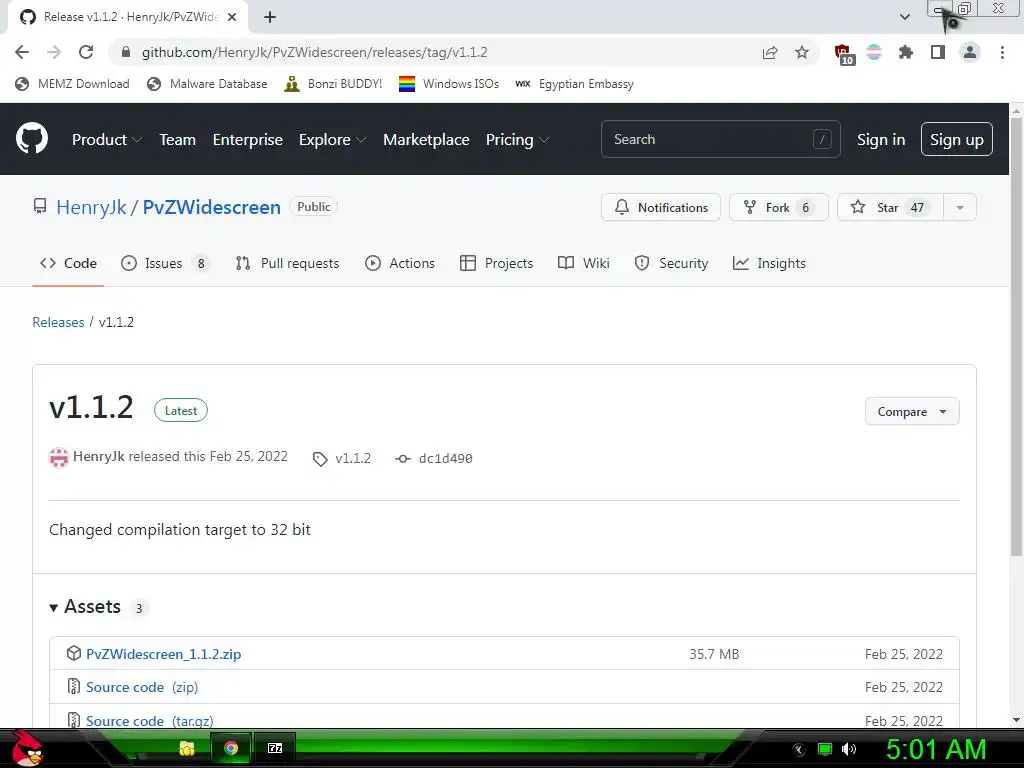Switch to the Issues tab
This screenshot has height=768, width=1024.
click(x=165, y=263)
